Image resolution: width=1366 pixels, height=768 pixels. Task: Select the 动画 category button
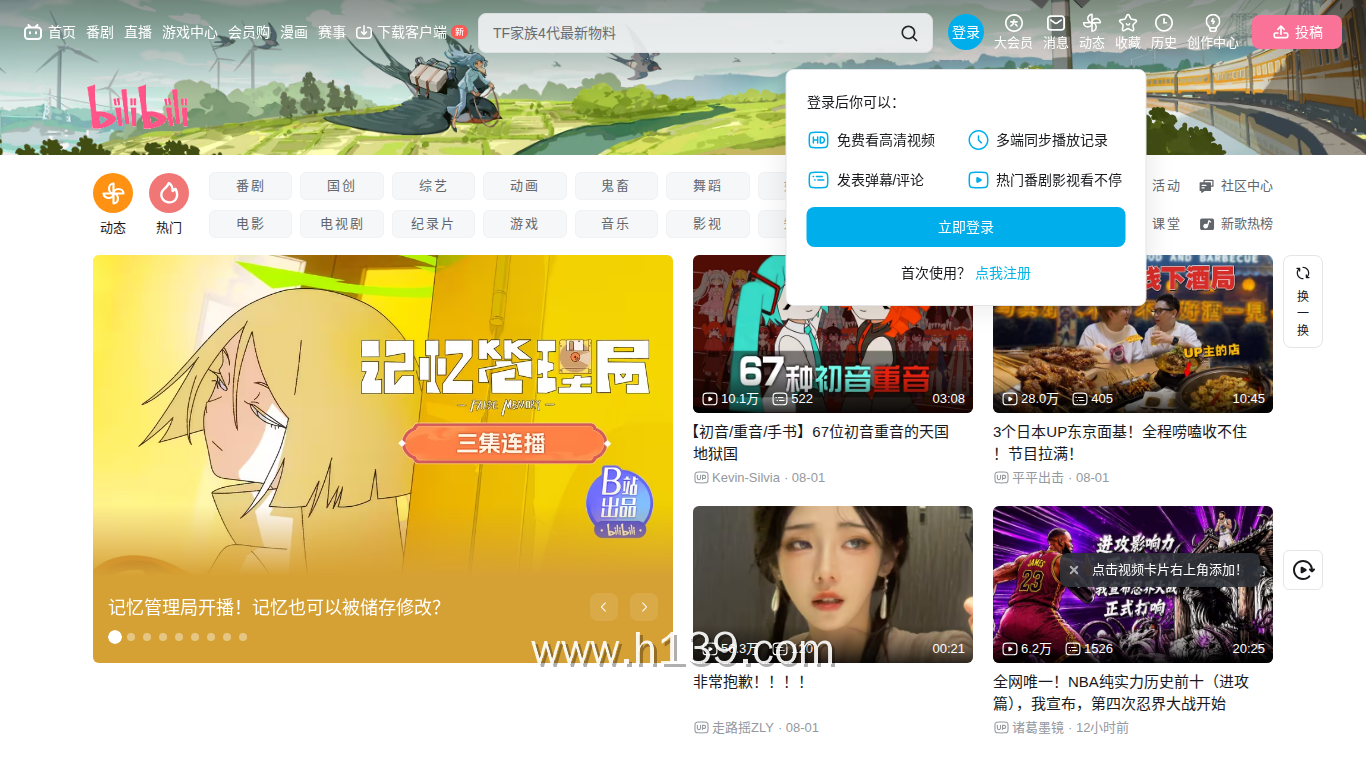pyautogui.click(x=524, y=186)
